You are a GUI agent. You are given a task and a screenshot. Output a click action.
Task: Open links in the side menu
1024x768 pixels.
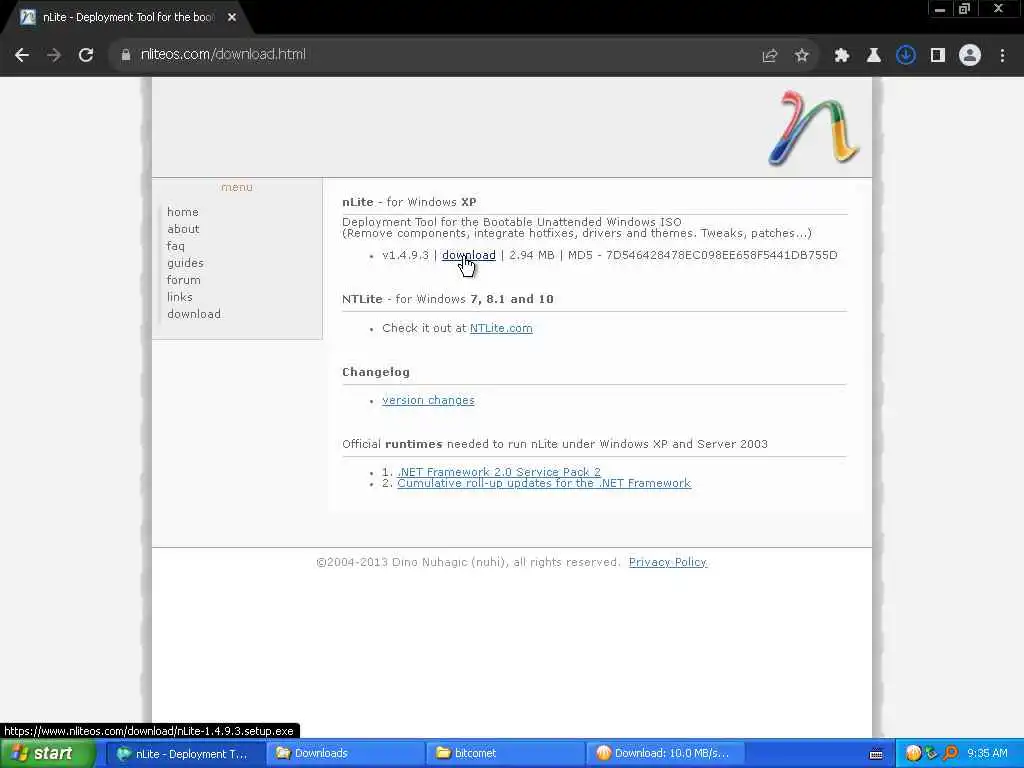click(x=180, y=297)
